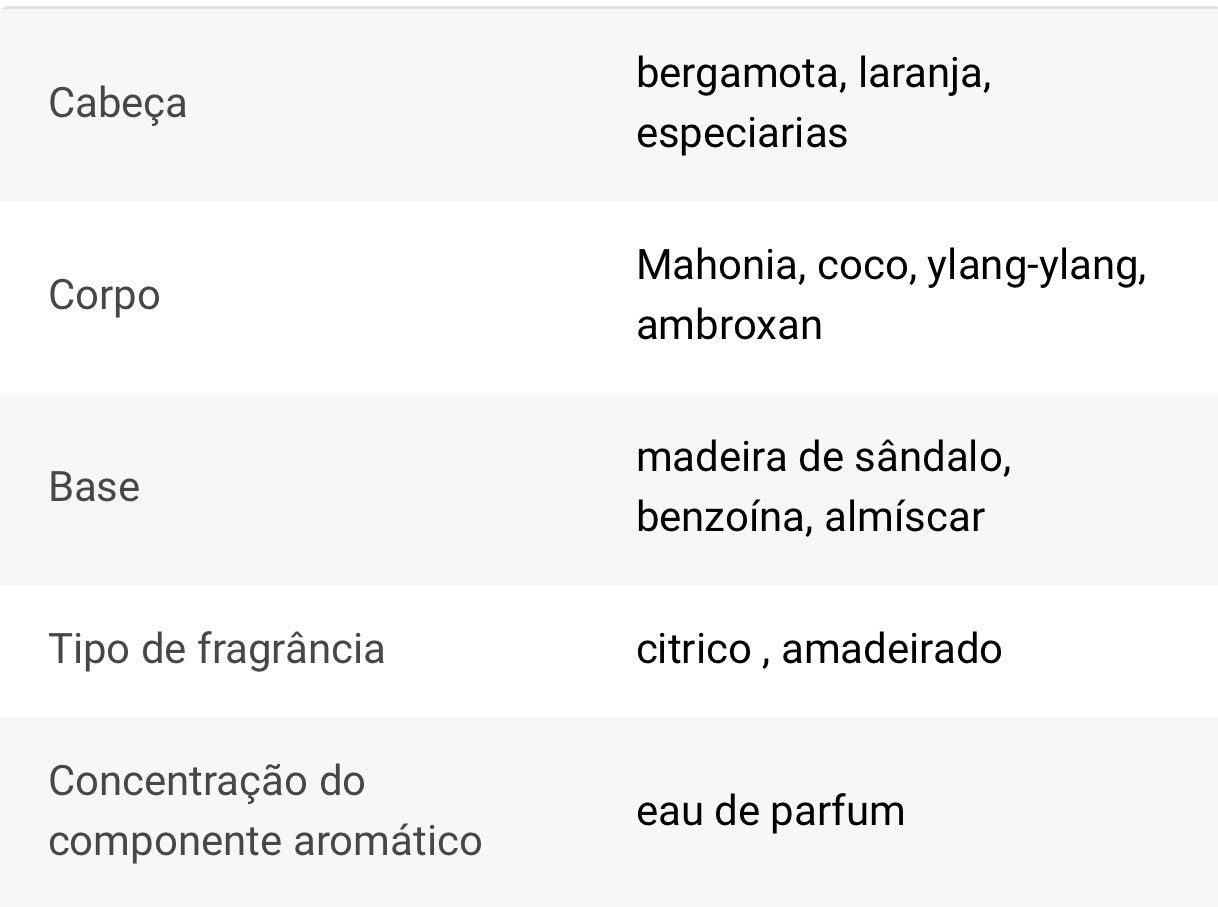The height and width of the screenshot is (907, 1218).
Task: Click the madeira de sândalo text
Action: click(x=822, y=457)
